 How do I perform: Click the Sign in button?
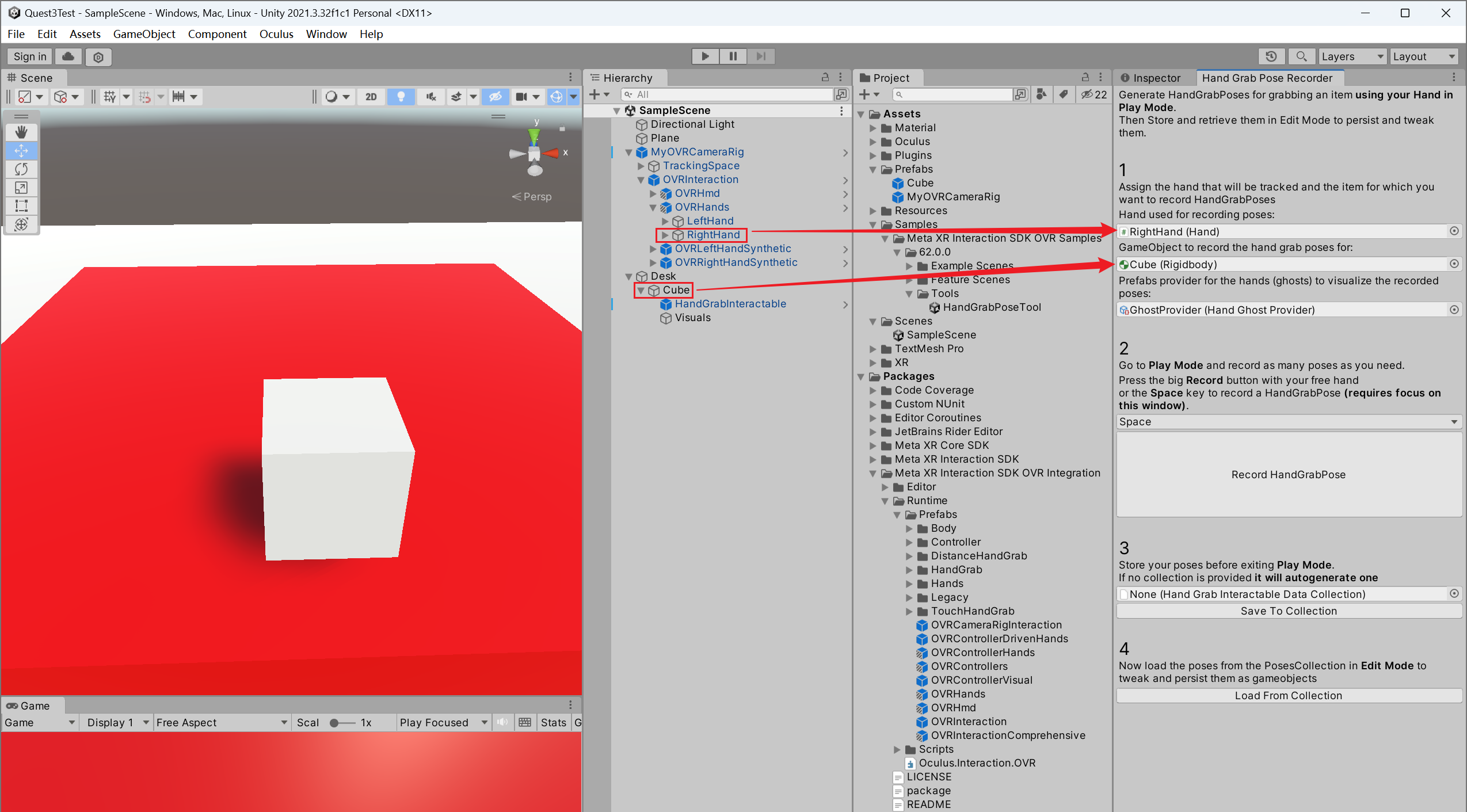(30, 56)
